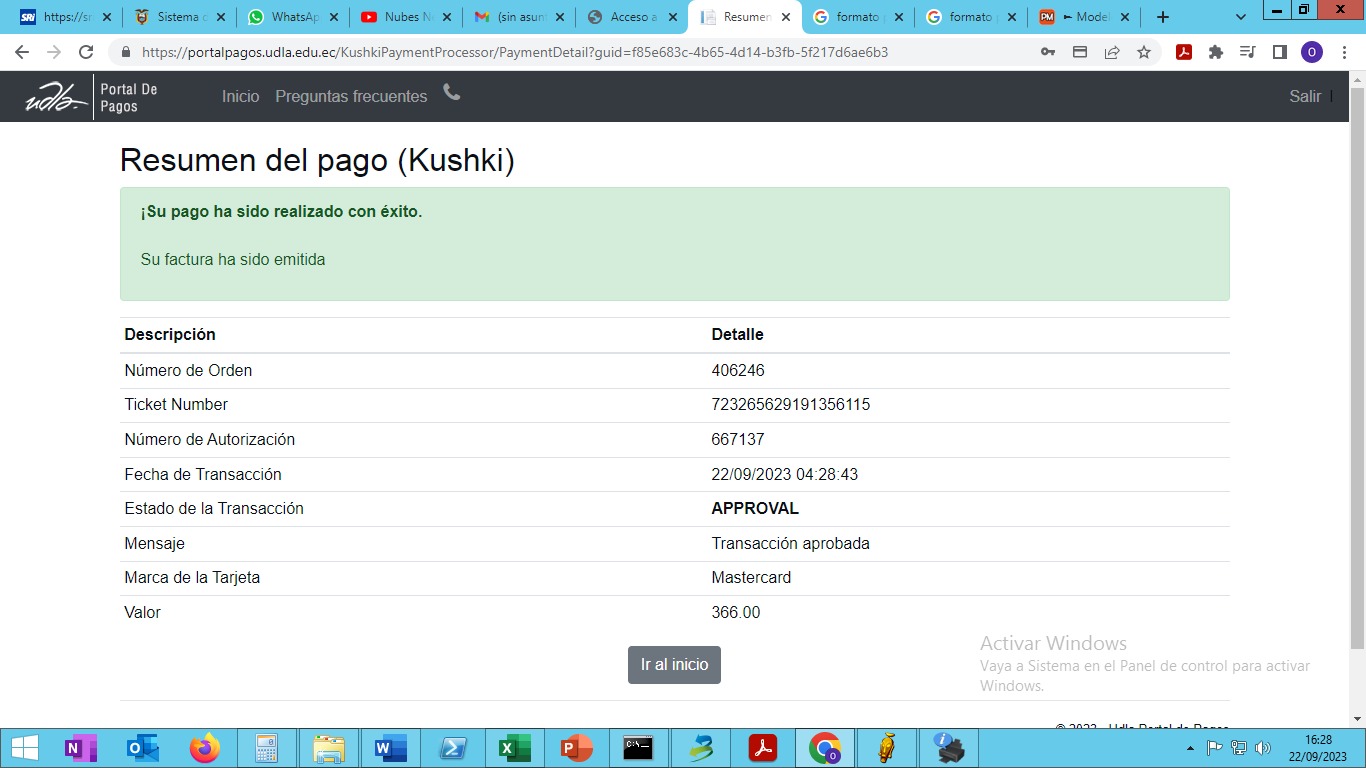Open the Chrome profile avatar menu
Image resolution: width=1366 pixels, height=768 pixels.
point(1311,52)
